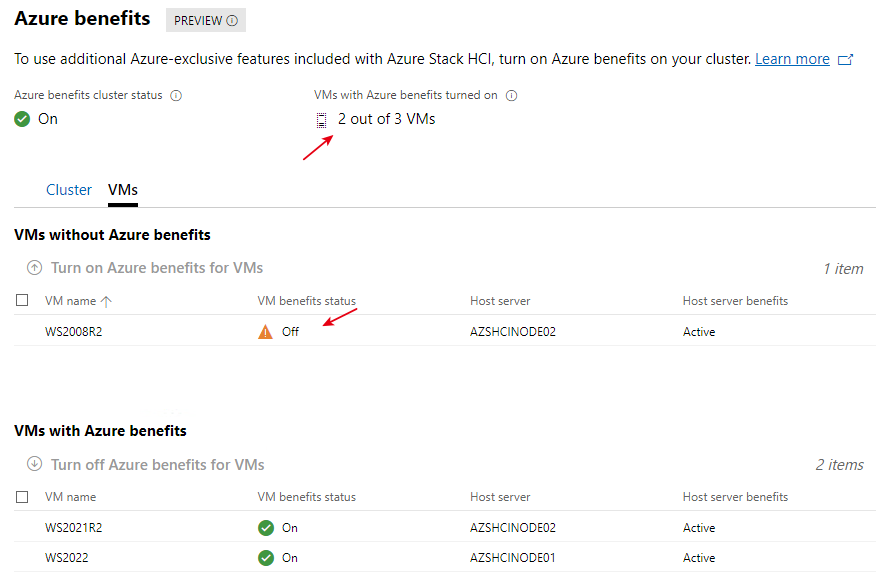Click the down-arrow circle icon for Turn off benefits
The image size is (876, 582).
[35, 464]
